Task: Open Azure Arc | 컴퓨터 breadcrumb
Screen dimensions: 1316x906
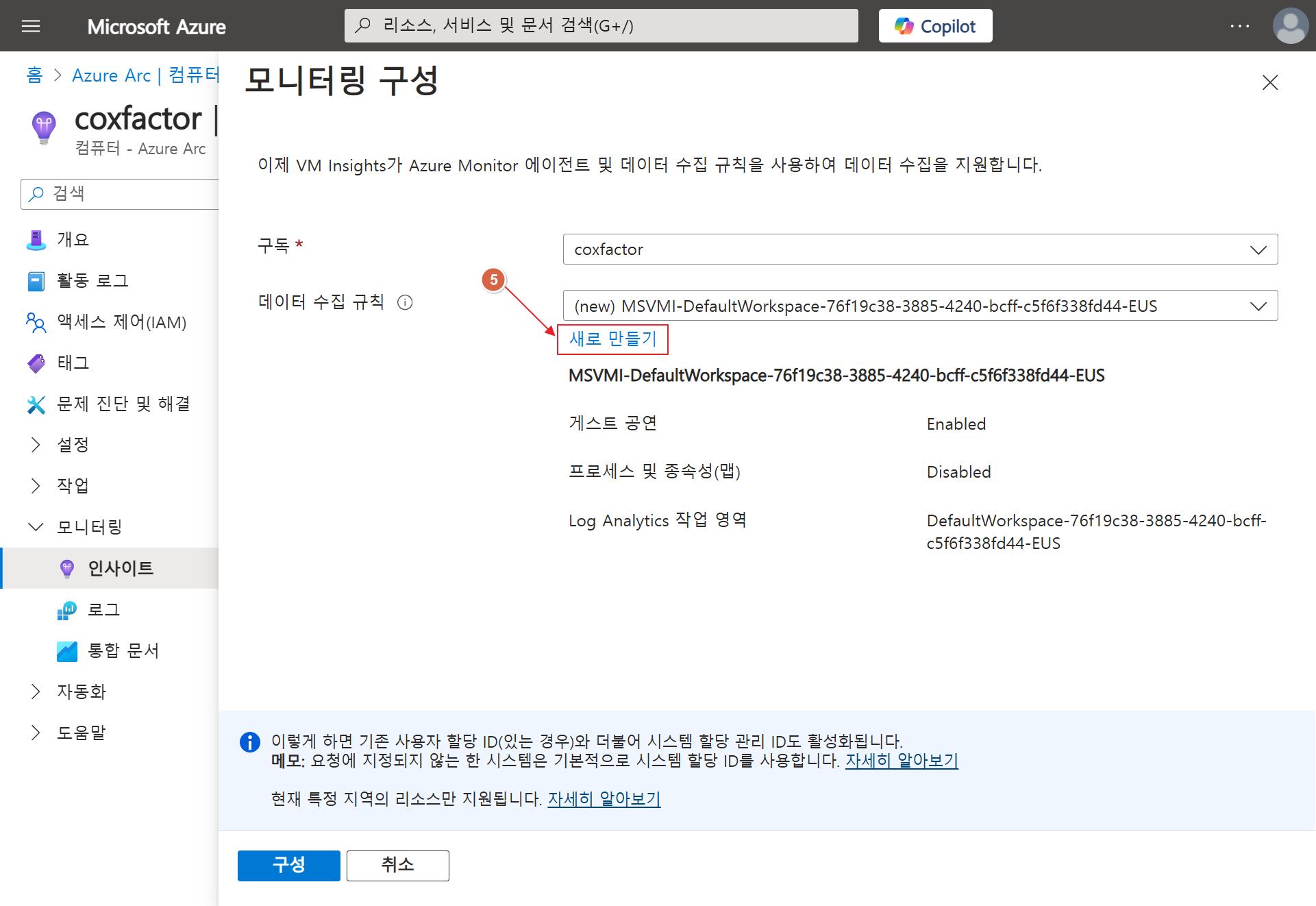Action: tap(145, 75)
